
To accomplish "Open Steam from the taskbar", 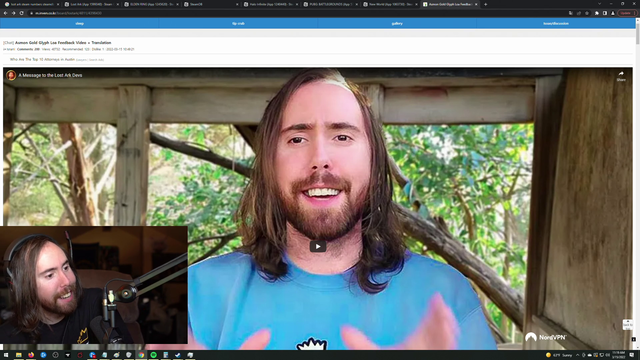I will coord(178,355).
